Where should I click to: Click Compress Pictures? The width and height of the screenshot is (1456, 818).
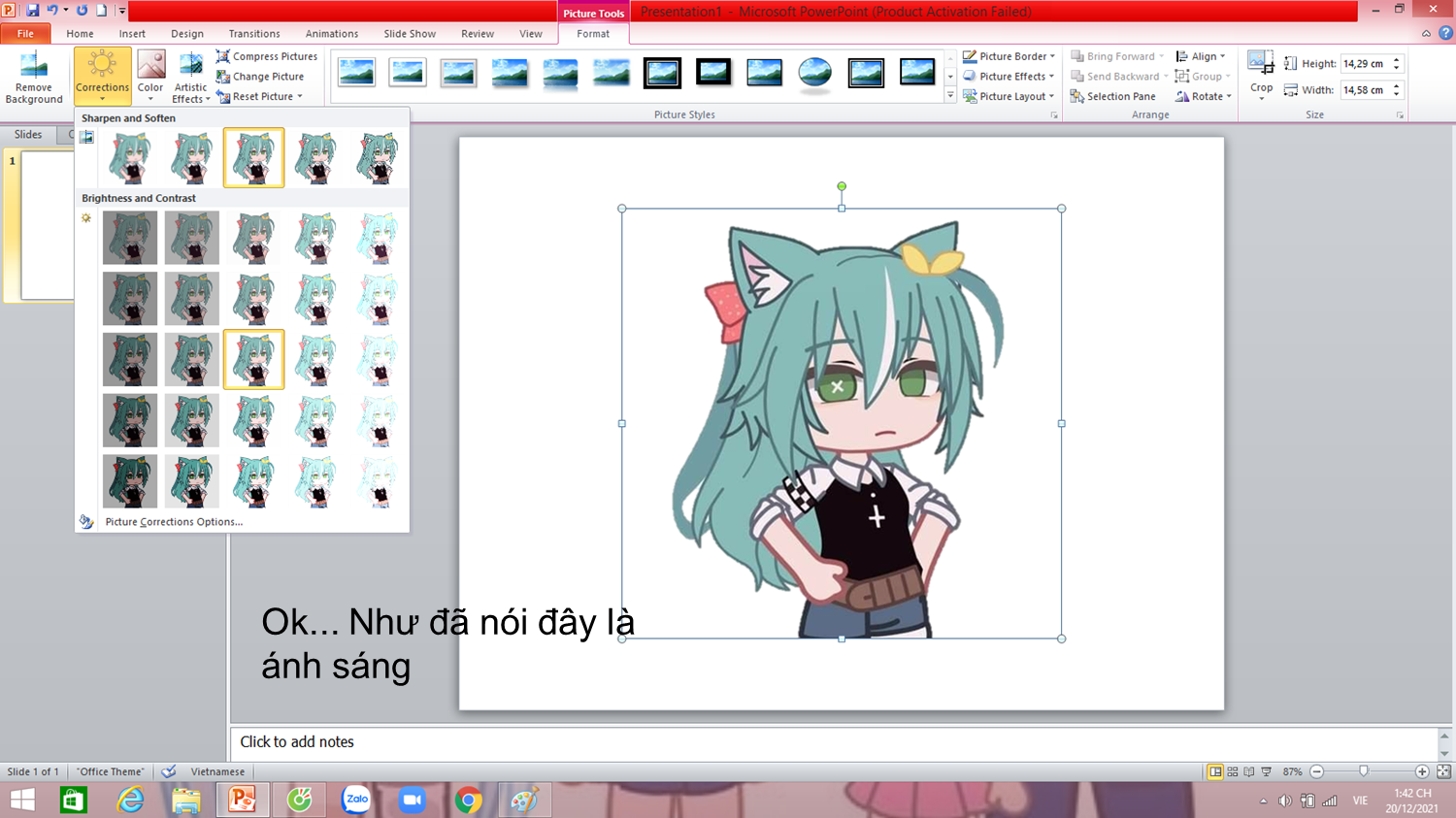coord(267,56)
